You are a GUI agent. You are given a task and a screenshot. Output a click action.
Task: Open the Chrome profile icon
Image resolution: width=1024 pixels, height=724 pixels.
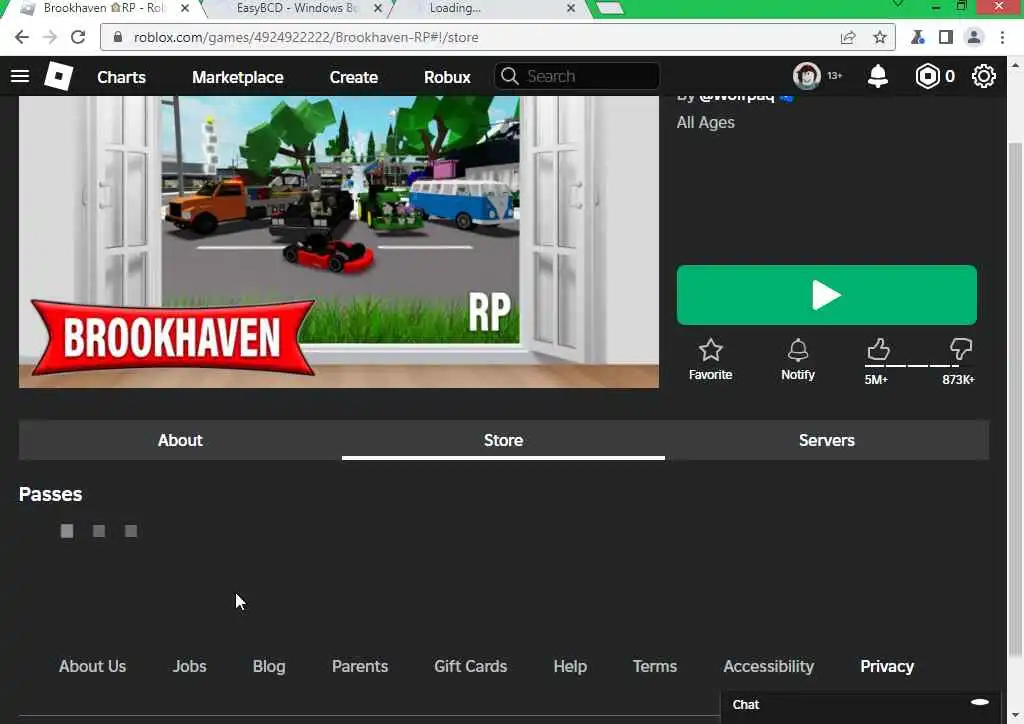point(973,37)
